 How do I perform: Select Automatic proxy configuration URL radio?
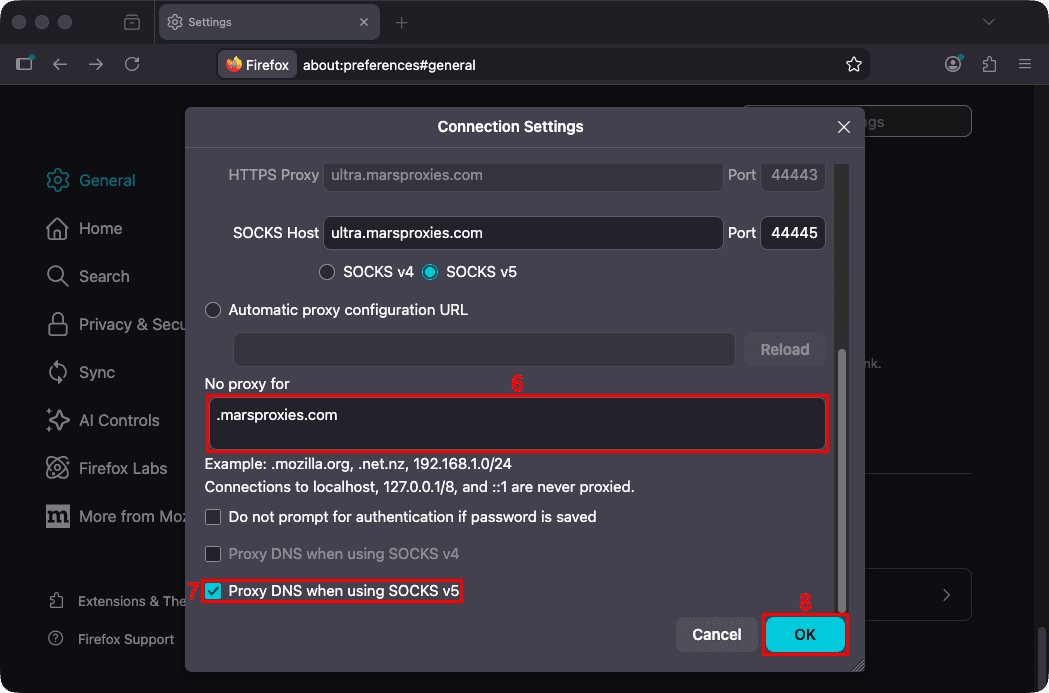pyautogui.click(x=213, y=310)
